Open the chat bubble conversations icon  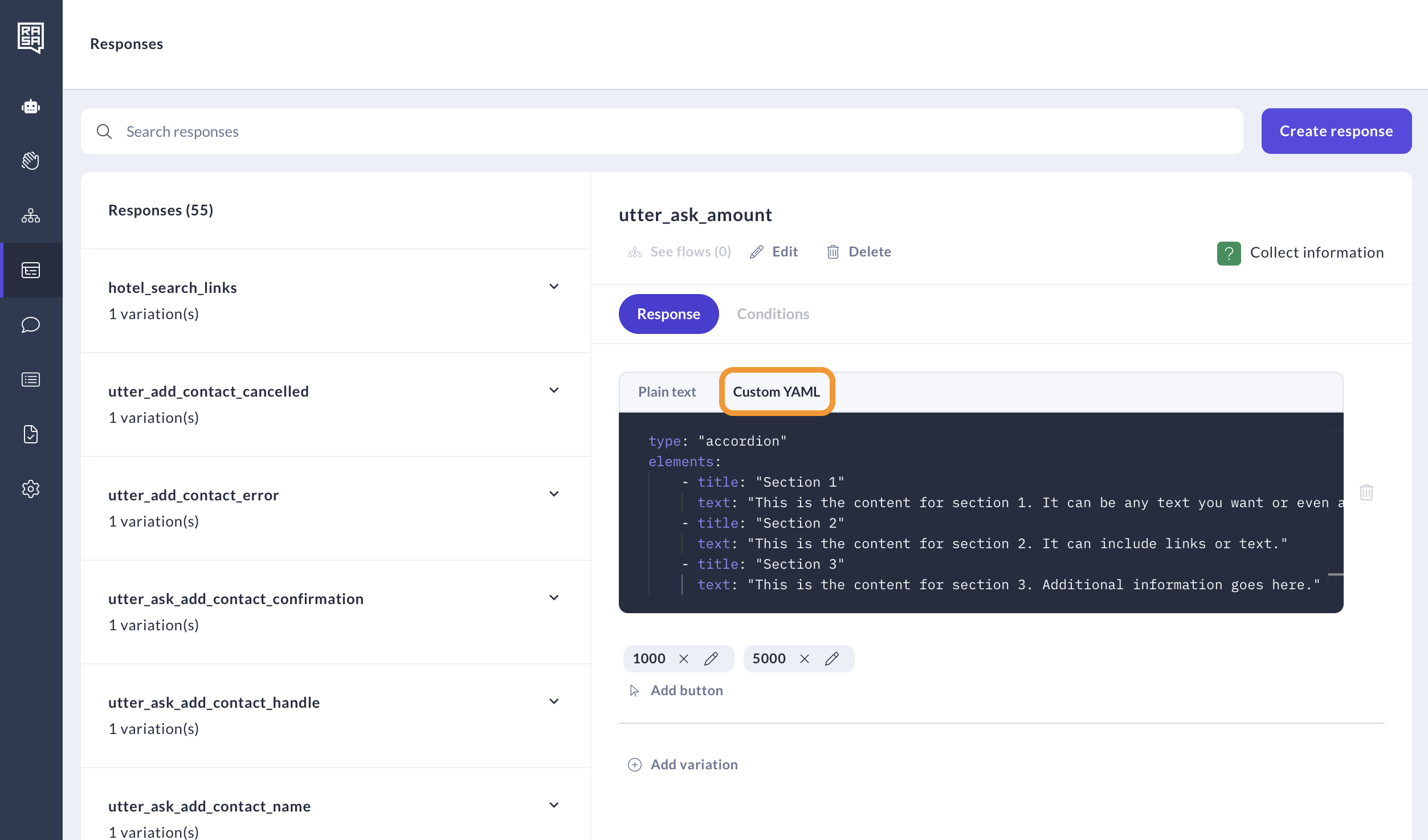coord(31,325)
